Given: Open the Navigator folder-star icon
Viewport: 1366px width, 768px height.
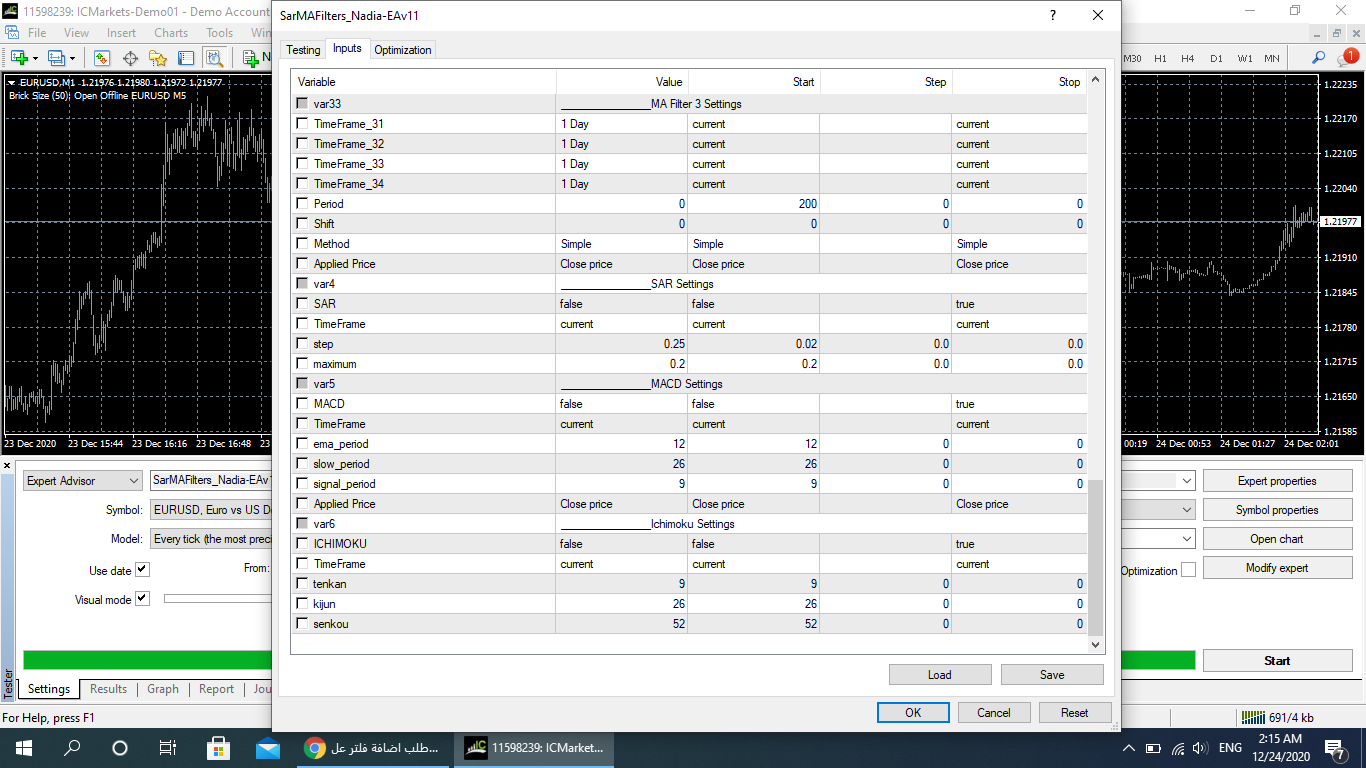Looking at the screenshot, I should [158, 58].
